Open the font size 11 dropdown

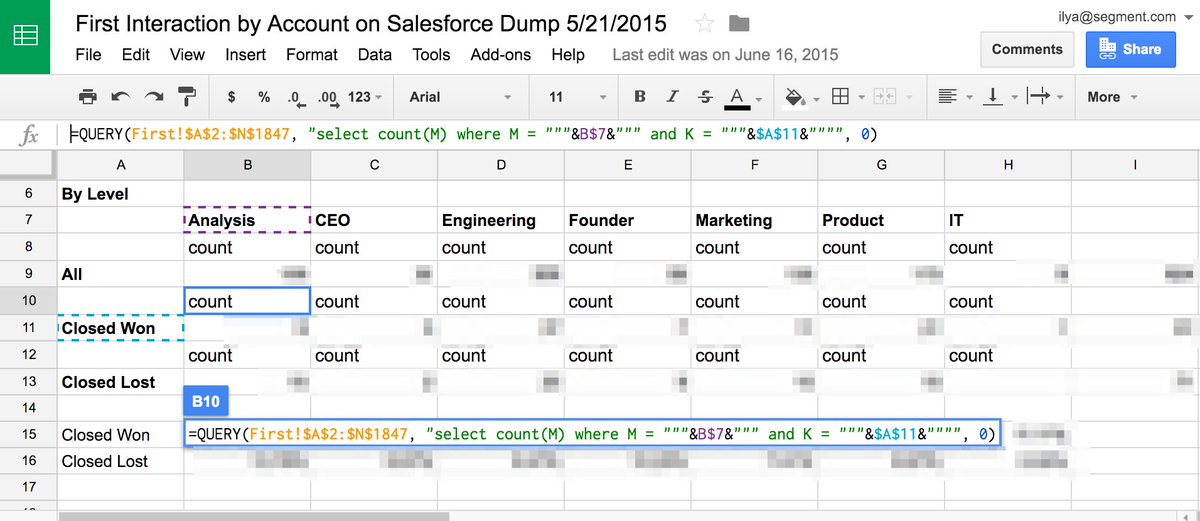[x=579, y=97]
